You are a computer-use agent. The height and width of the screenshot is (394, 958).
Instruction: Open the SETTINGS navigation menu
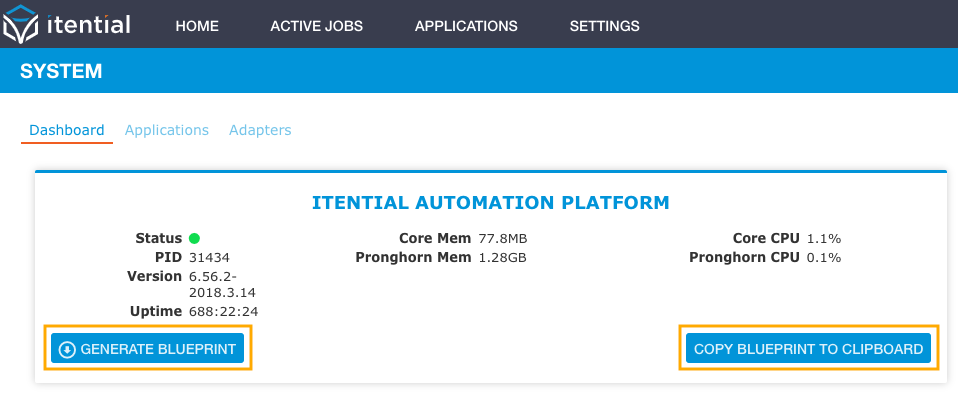coord(605,26)
